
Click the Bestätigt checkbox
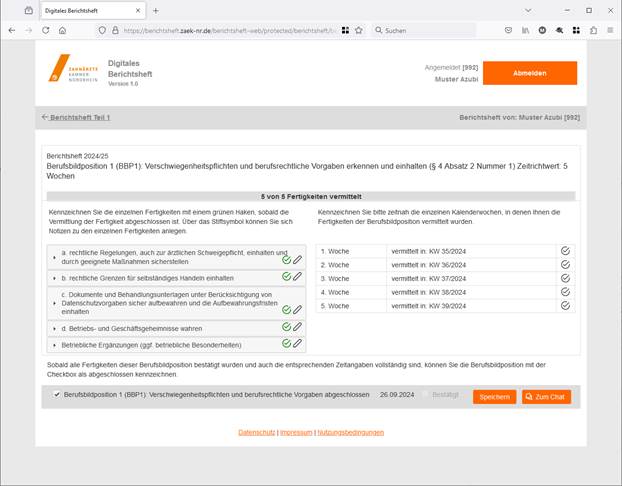tap(425, 394)
